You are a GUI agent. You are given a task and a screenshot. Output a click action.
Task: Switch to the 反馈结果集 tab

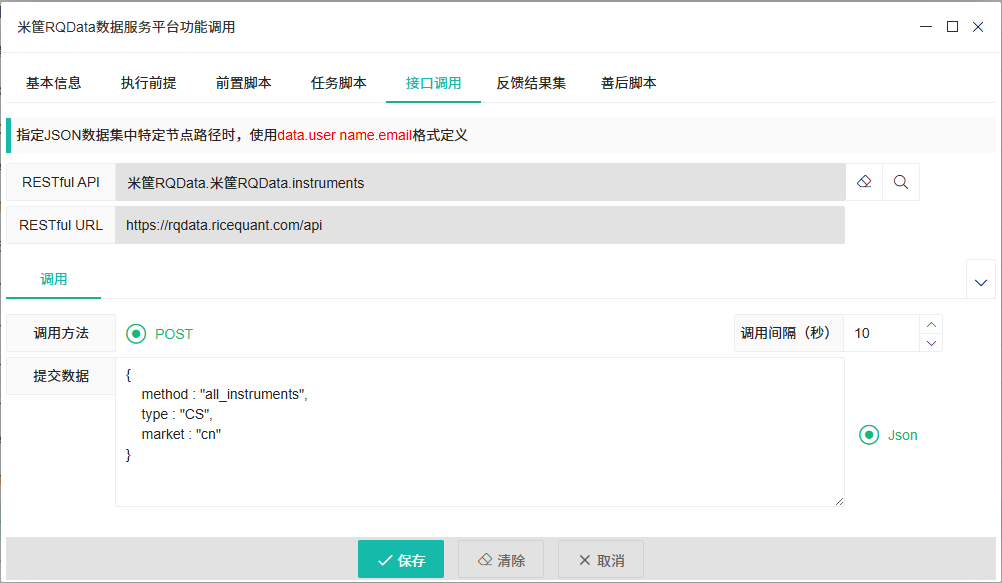click(530, 84)
